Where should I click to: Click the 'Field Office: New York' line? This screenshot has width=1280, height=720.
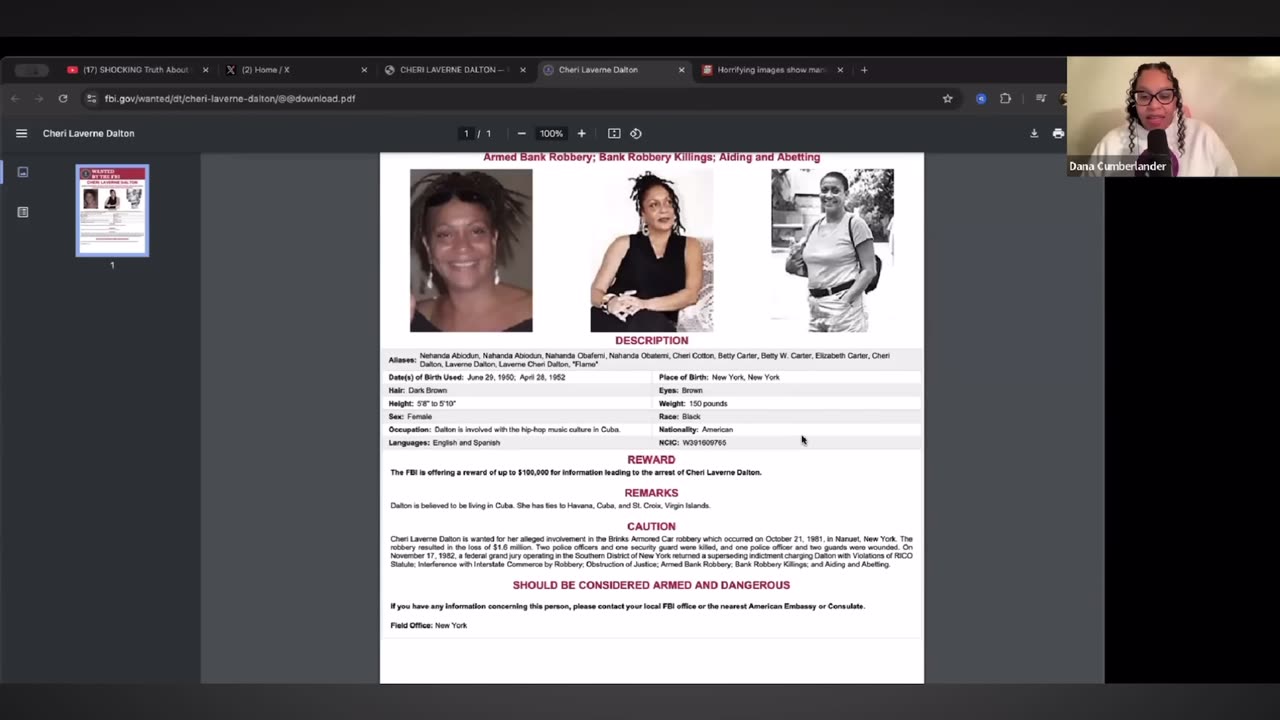(x=428, y=625)
